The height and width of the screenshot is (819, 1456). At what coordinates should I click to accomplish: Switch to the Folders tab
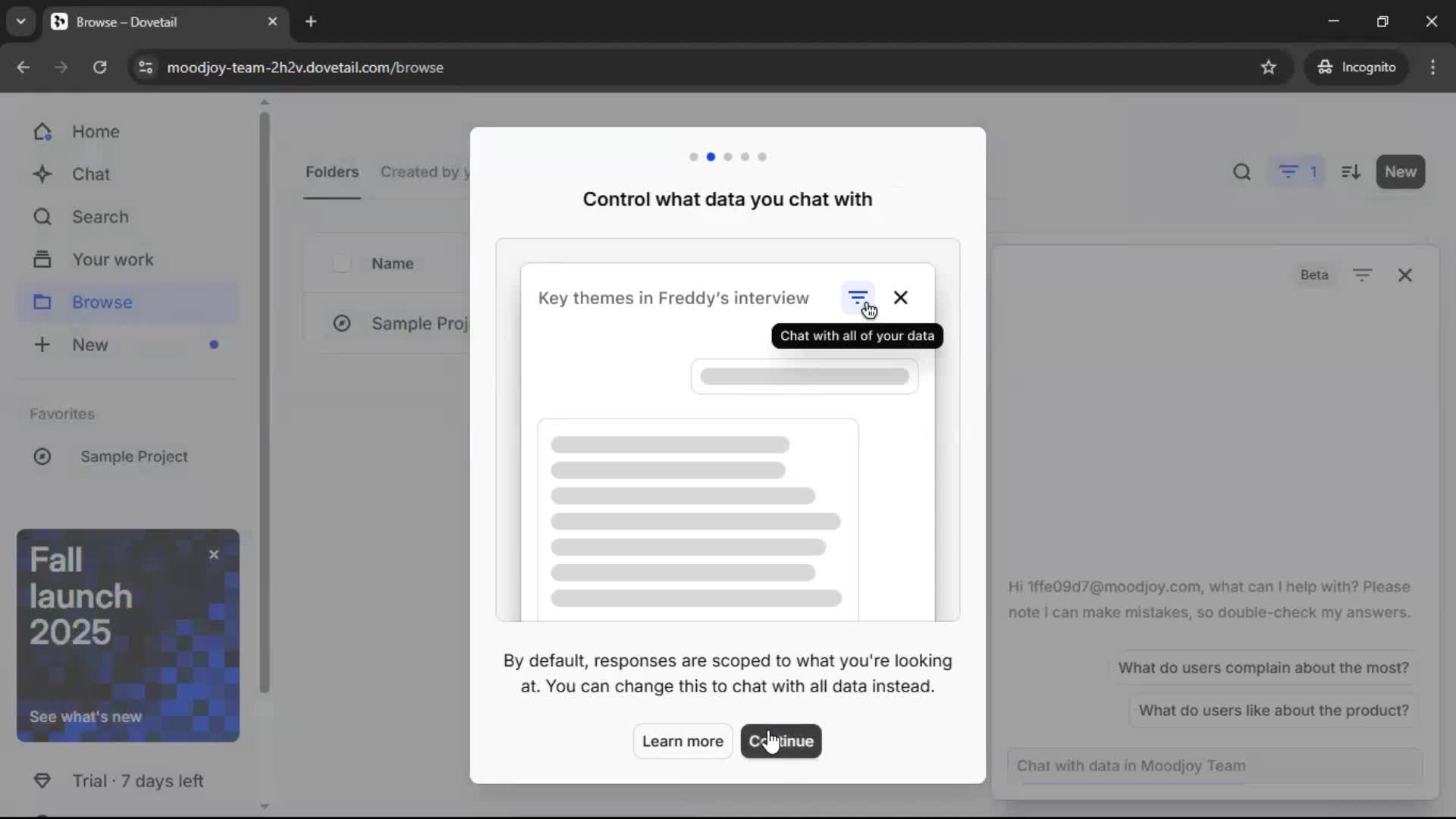pyautogui.click(x=331, y=172)
